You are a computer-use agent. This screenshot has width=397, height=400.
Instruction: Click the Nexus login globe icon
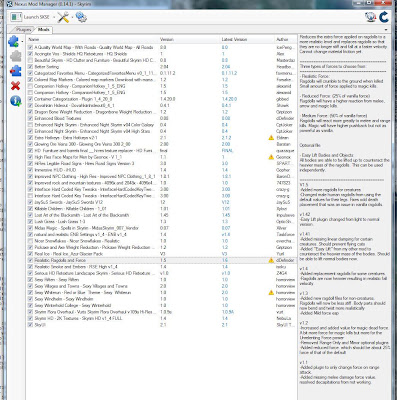click(x=371, y=17)
